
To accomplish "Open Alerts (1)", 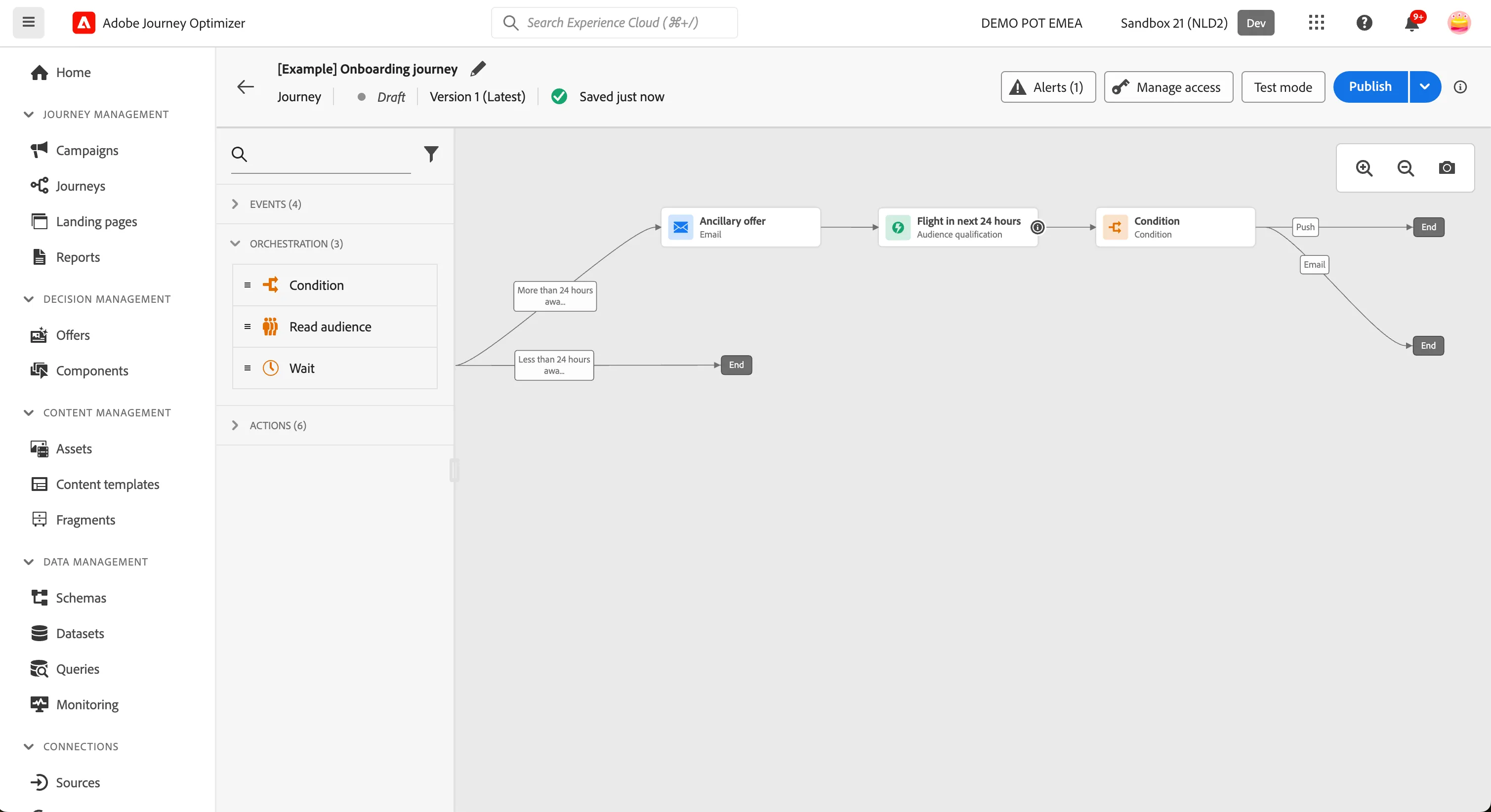I will pyautogui.click(x=1048, y=87).
